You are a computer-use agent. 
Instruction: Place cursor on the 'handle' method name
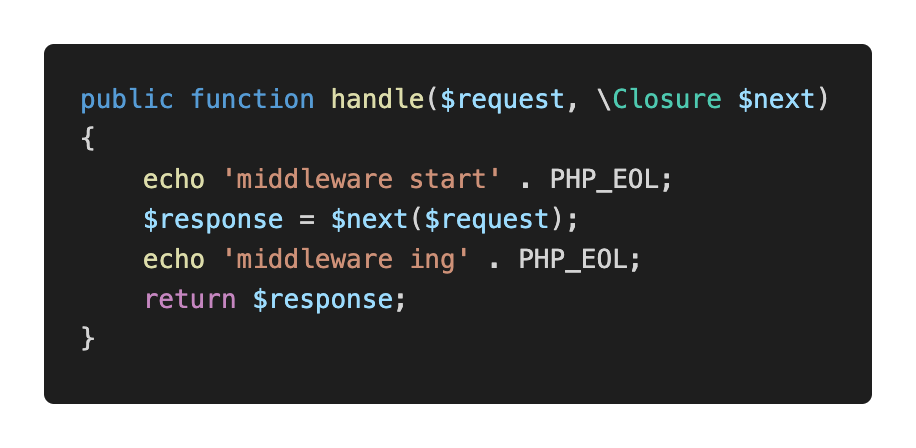coord(377,100)
